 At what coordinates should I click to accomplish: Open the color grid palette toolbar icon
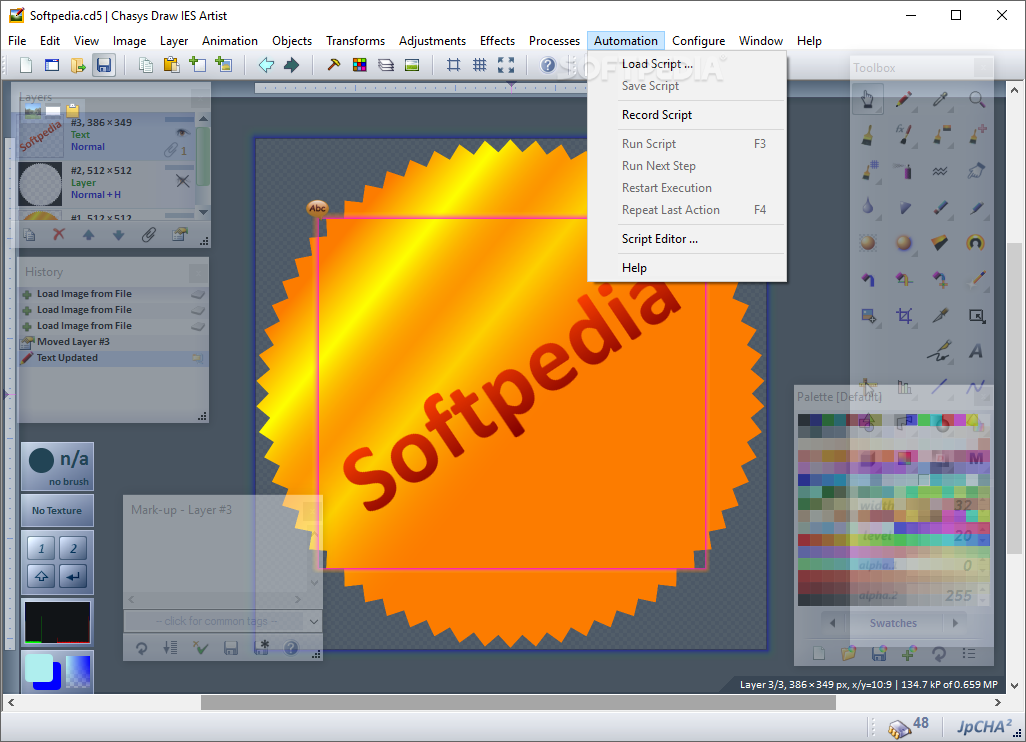pos(360,65)
